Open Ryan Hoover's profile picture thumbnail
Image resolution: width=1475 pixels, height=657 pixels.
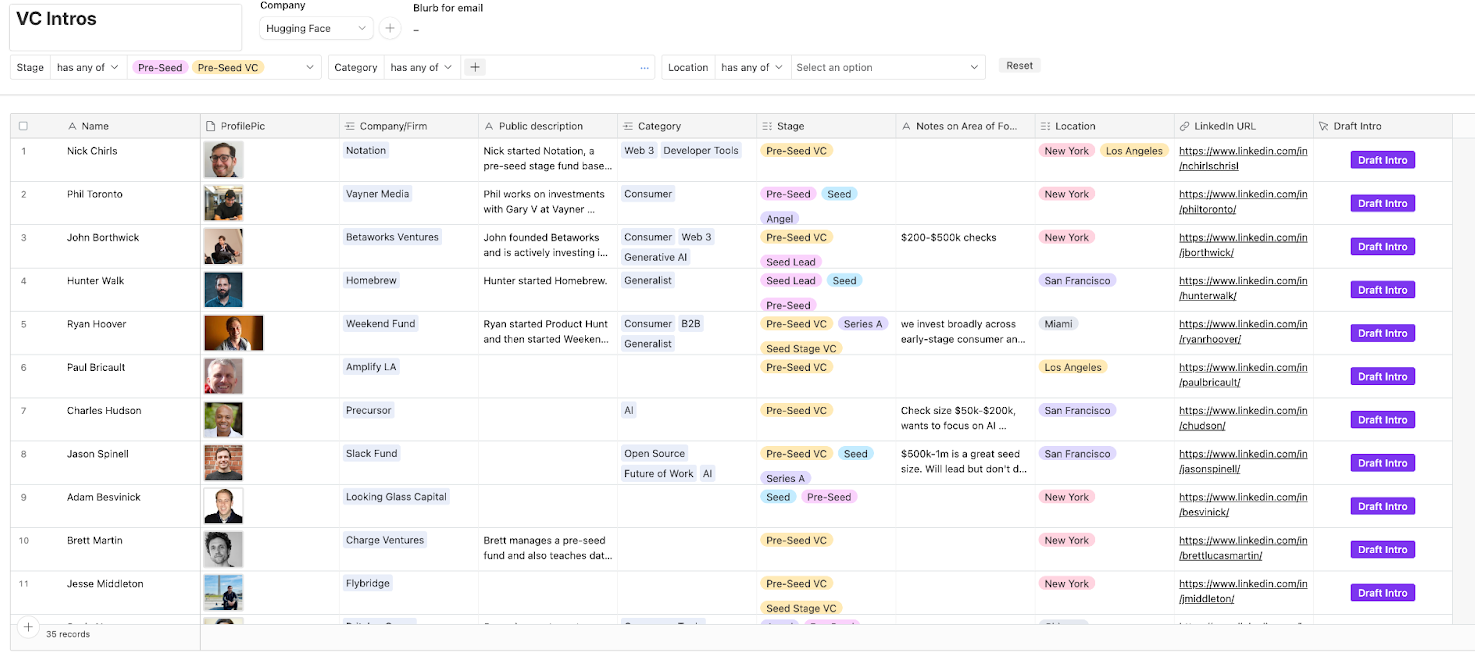(x=233, y=333)
